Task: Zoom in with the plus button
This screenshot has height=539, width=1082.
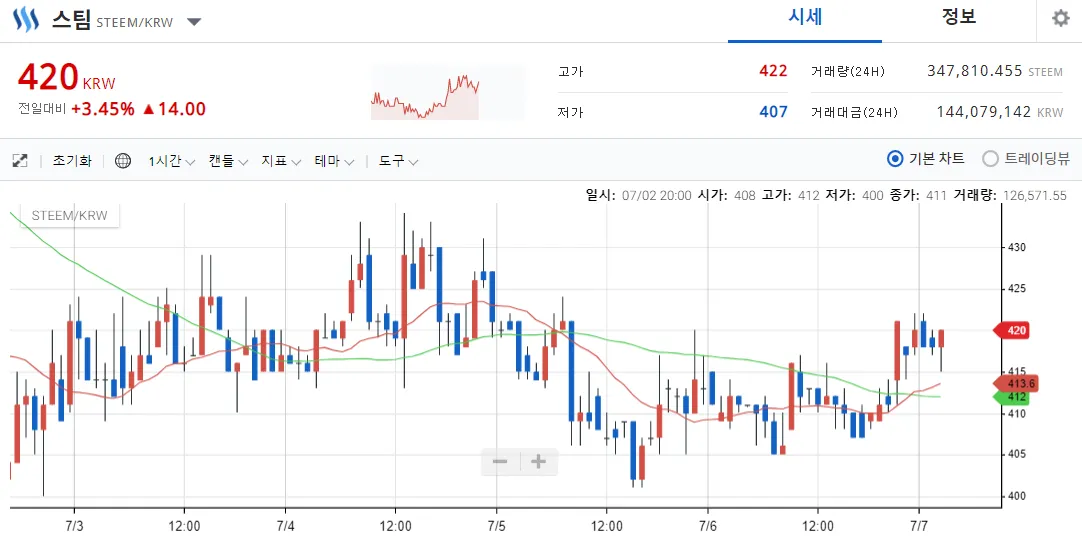Action: (x=538, y=462)
